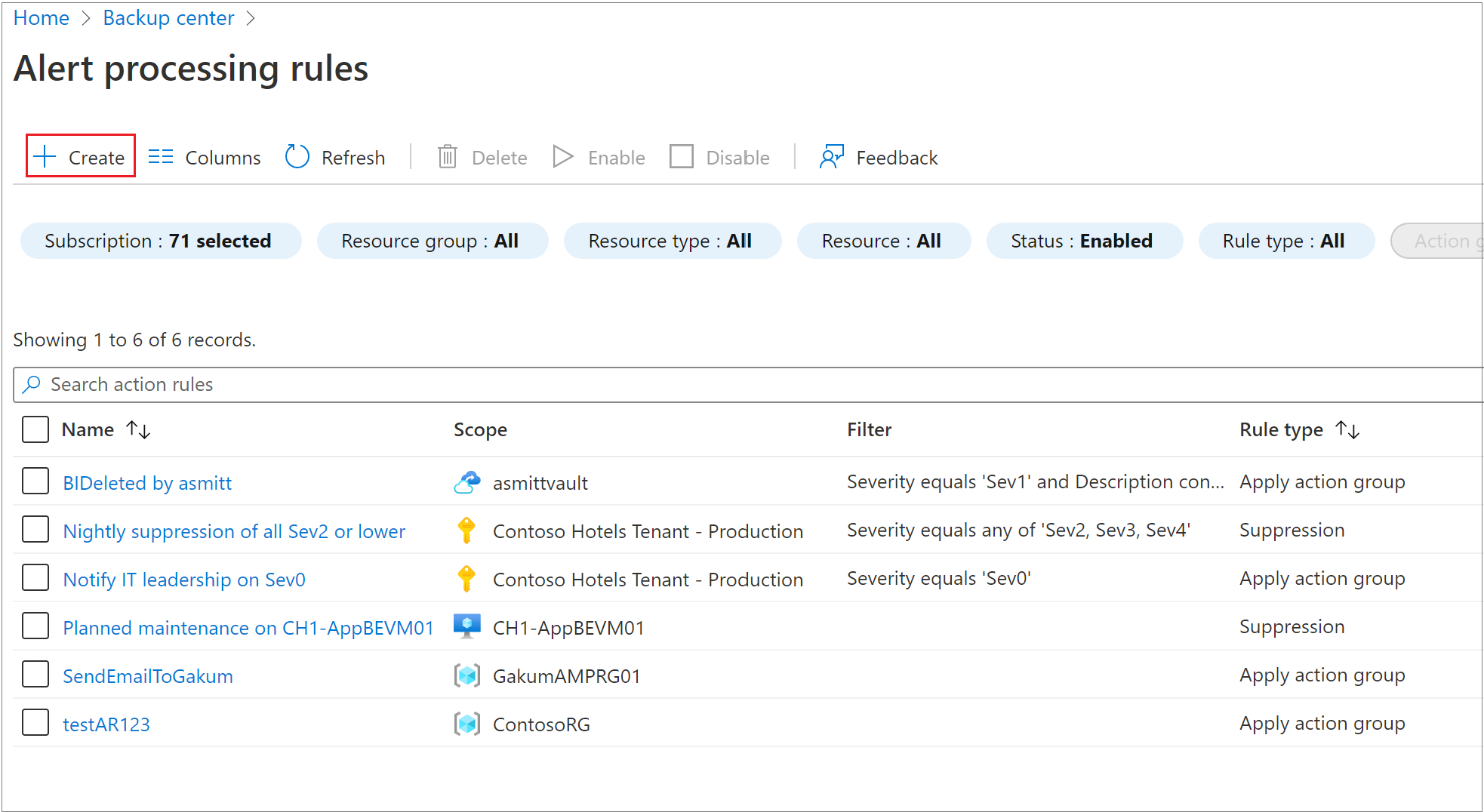The image size is (1484, 812).
Task: Expand the Status Enabled filter
Action: click(1083, 241)
